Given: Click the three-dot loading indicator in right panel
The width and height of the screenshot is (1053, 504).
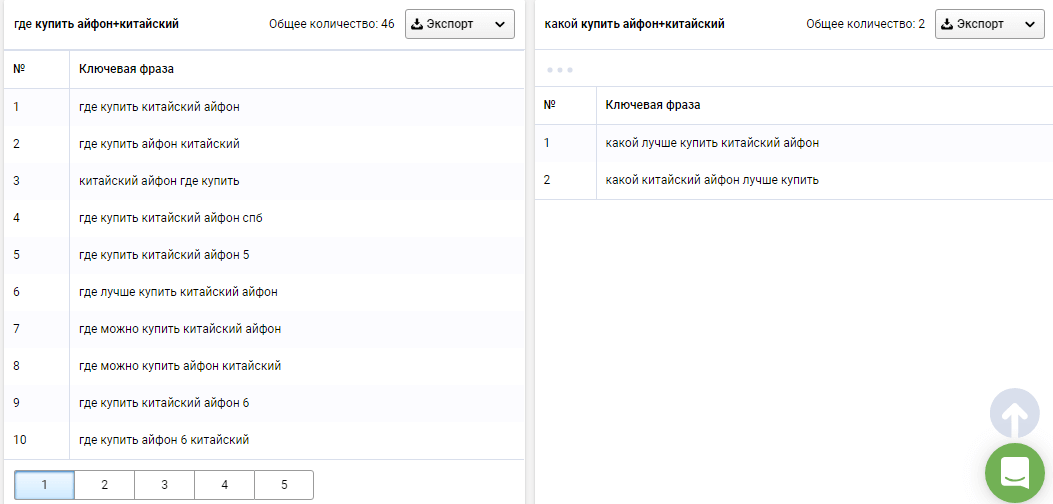Looking at the screenshot, I should [x=559, y=70].
